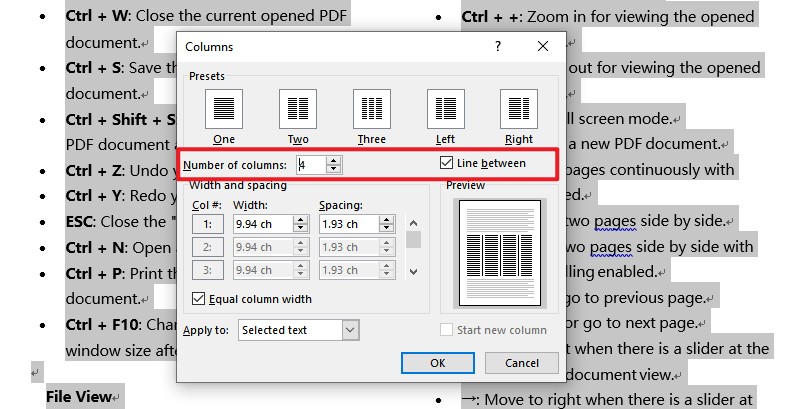
Task: Decrease column 1 spacing with down arrow
Action: [387, 228]
